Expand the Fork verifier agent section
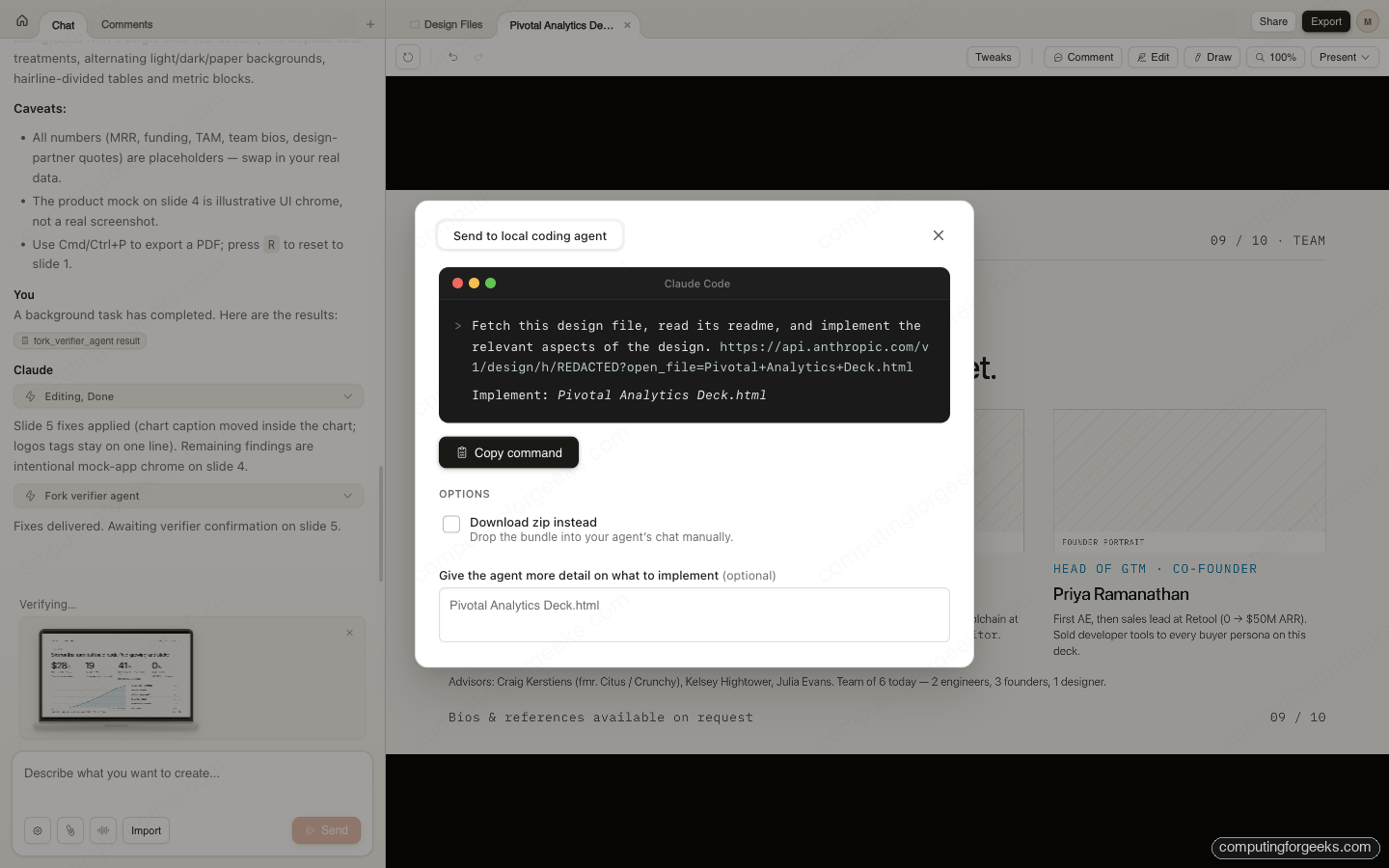This screenshot has width=1389, height=868. click(x=347, y=495)
